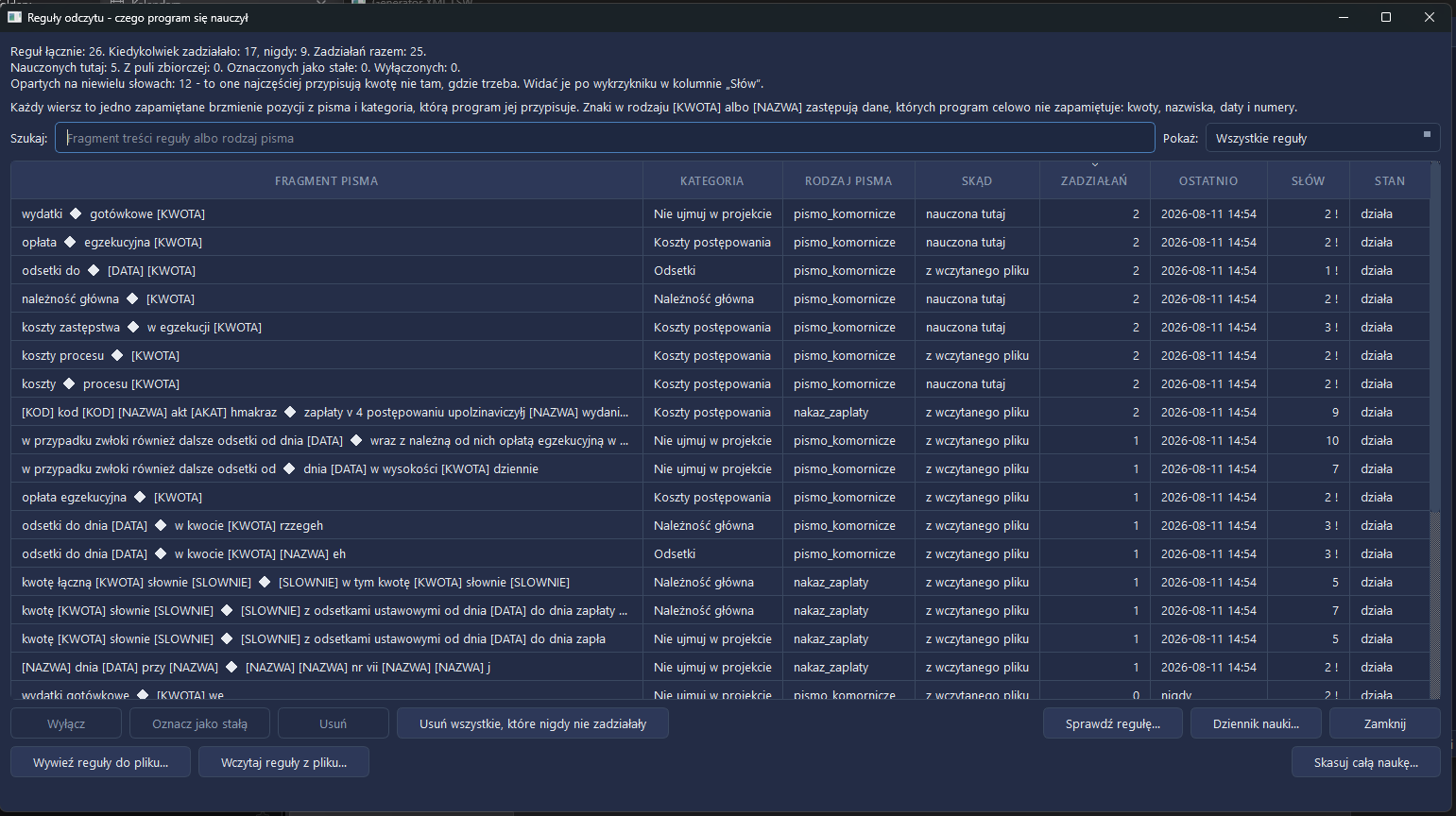Click the KATEGORIA column header
Screen dimensions: 1456x816
(x=712, y=180)
